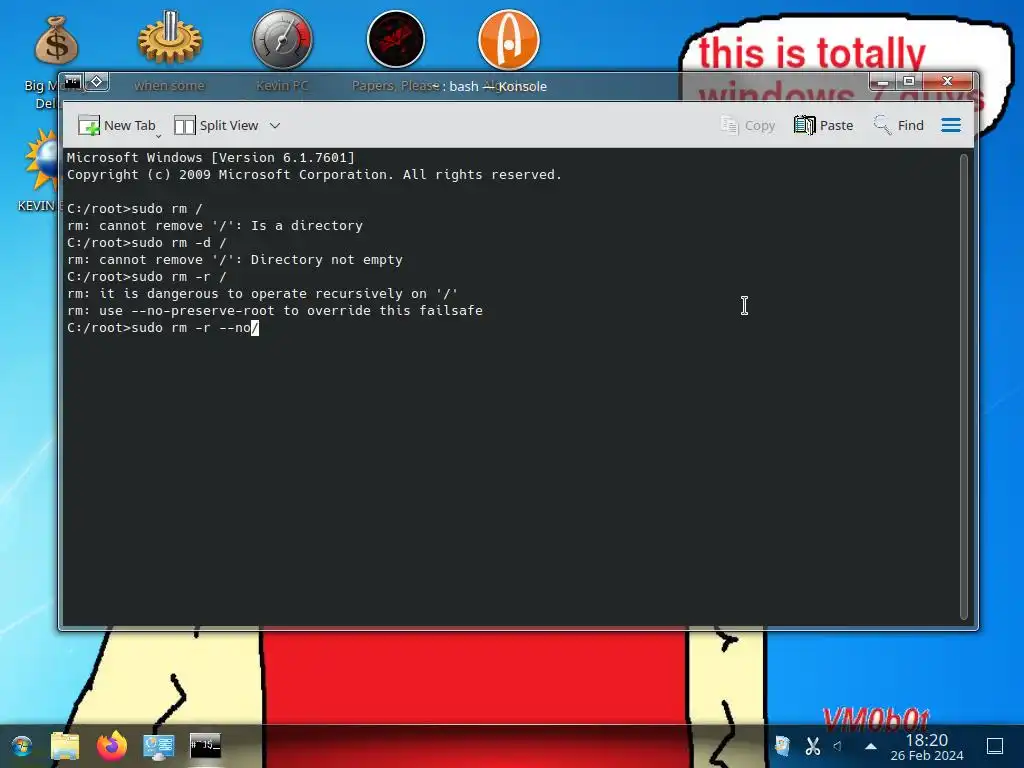Click the scissors tray icon
Screen dimensions: 1024x768
pos(812,746)
